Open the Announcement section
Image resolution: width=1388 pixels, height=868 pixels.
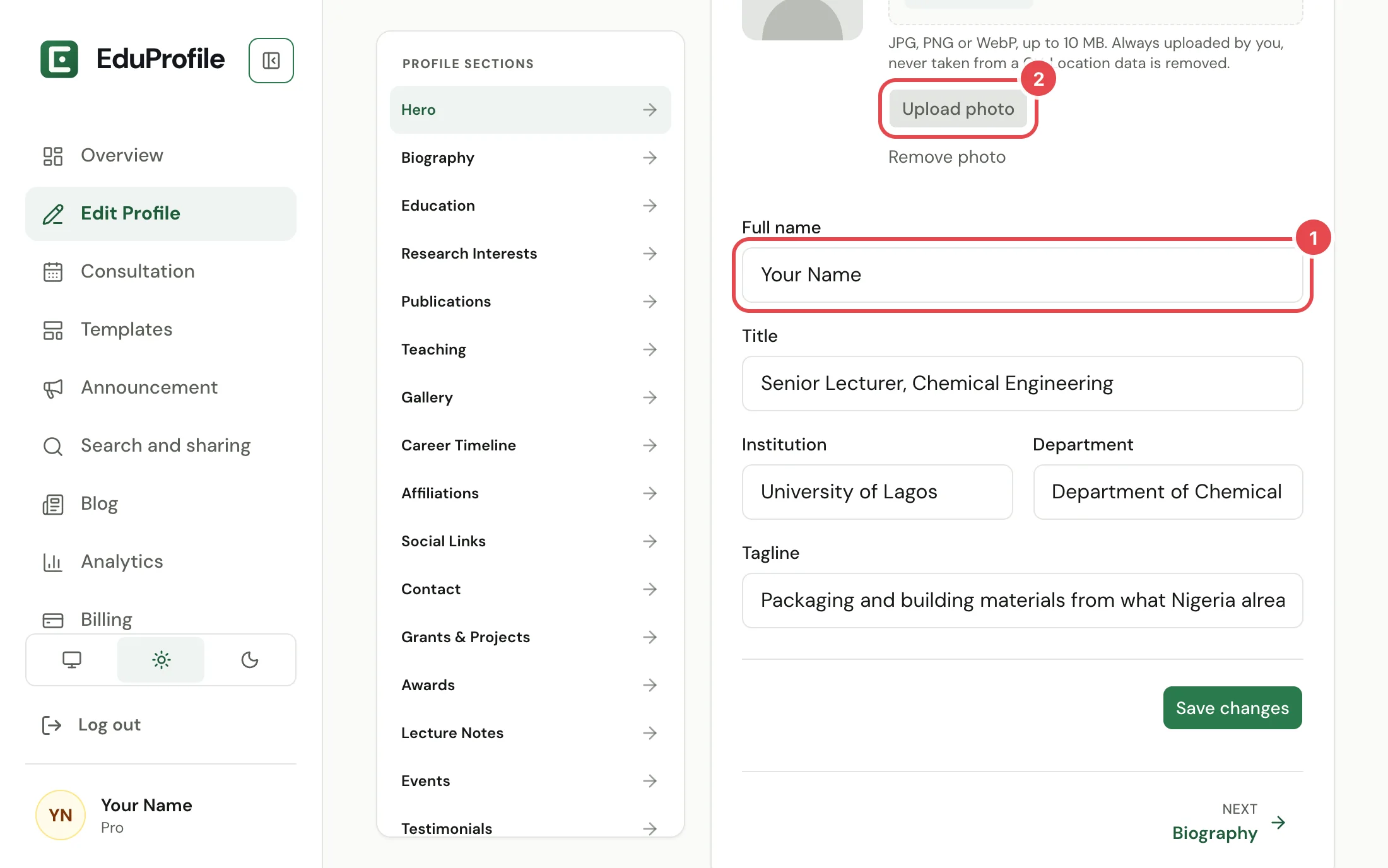161,388
